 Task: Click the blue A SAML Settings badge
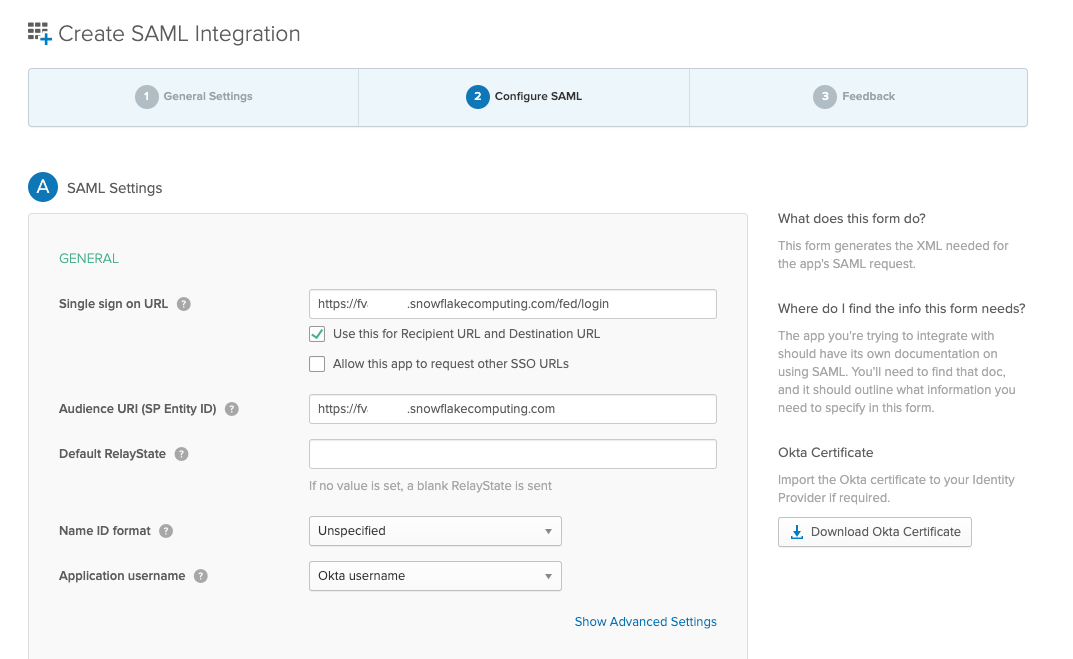[x=42, y=188]
